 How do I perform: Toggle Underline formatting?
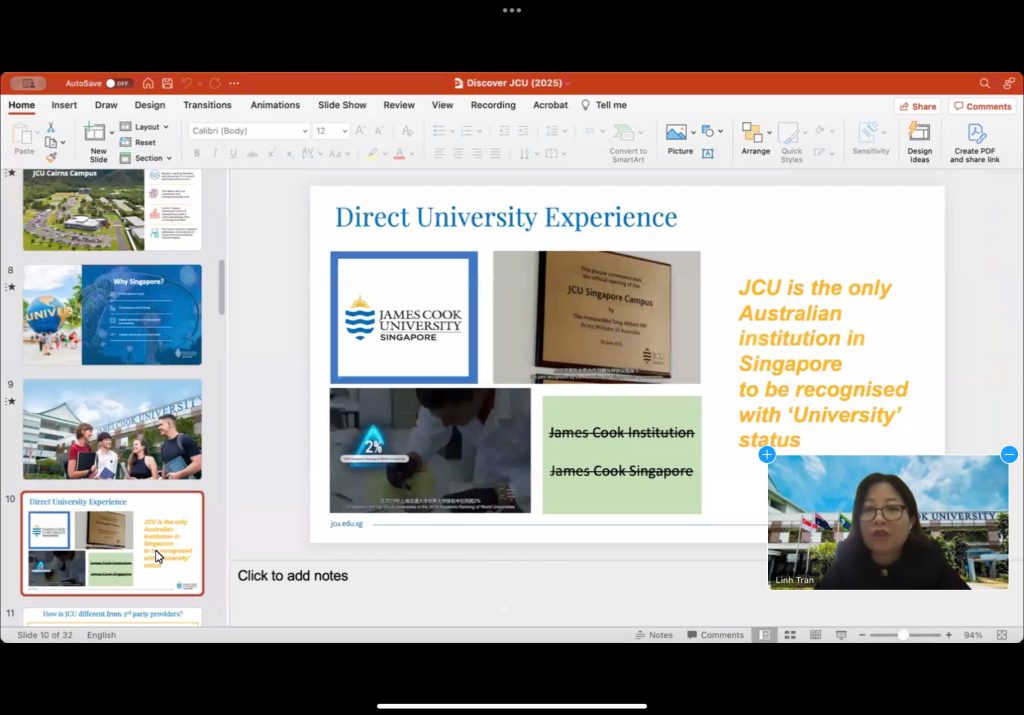(x=233, y=153)
